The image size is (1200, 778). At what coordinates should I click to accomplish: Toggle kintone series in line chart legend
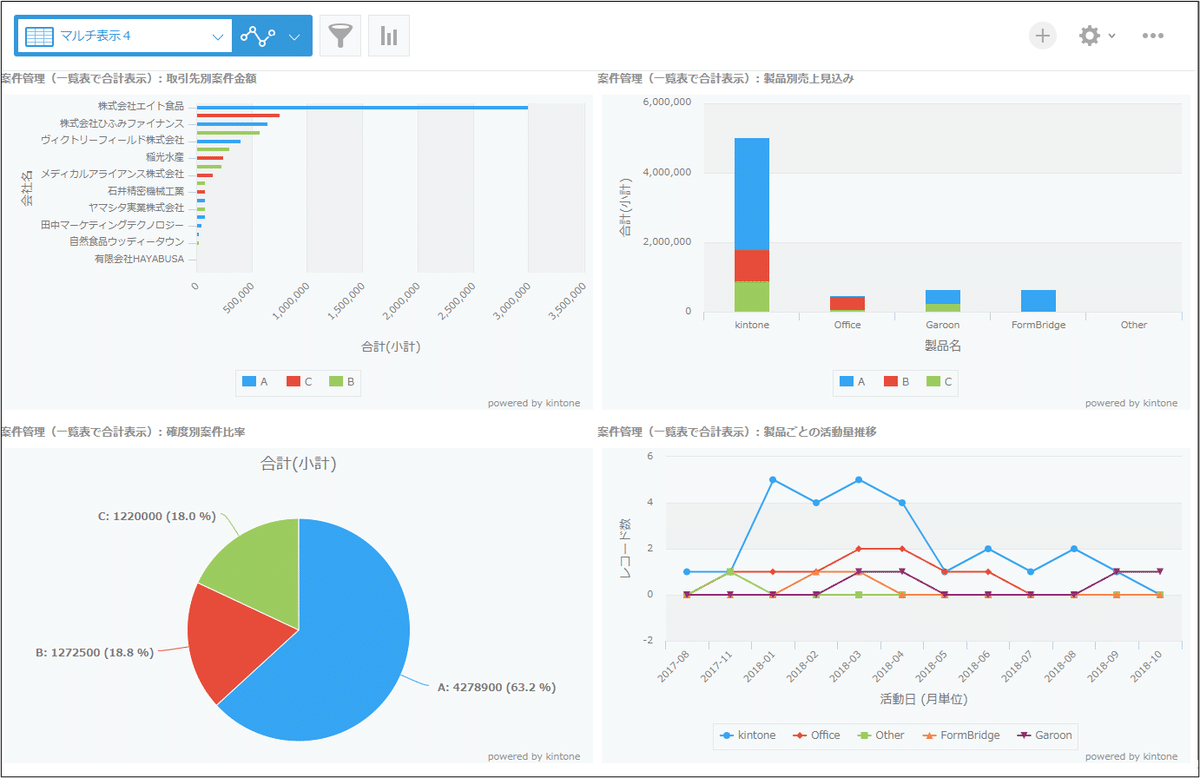coord(748,735)
